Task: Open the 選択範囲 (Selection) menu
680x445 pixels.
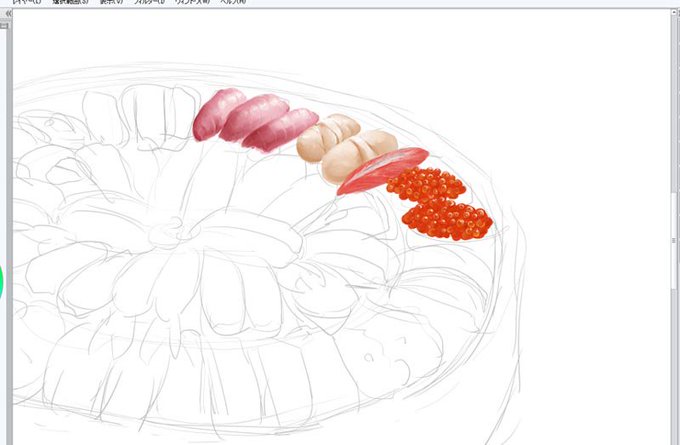Action: click(70, 2)
